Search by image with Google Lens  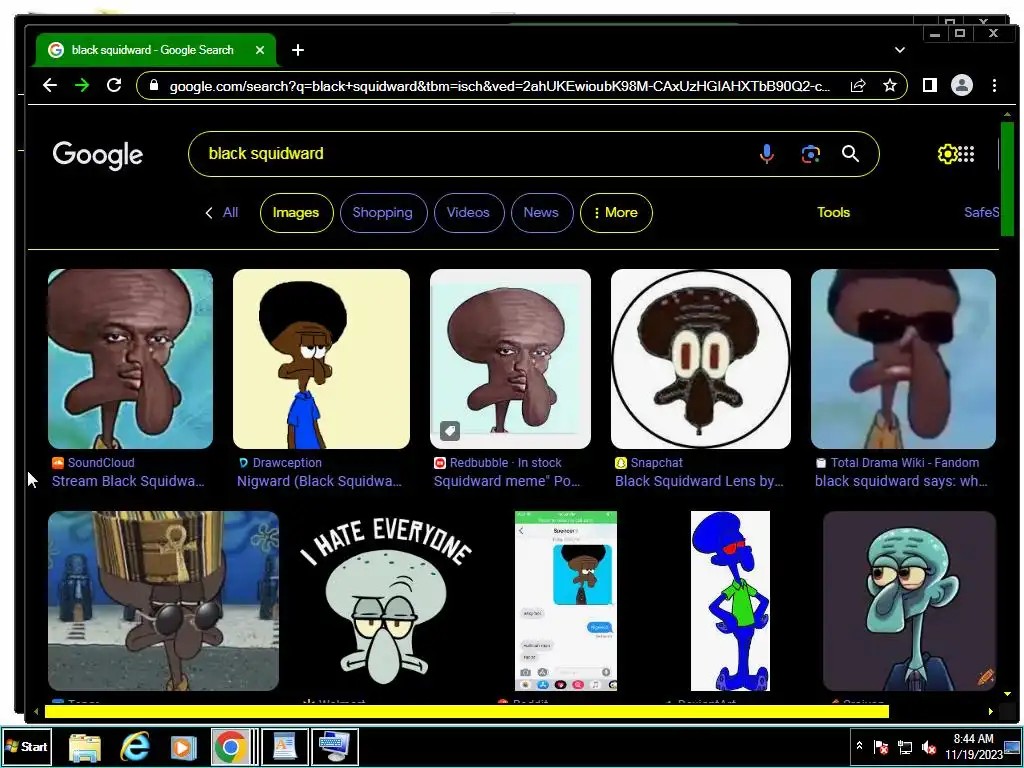point(810,154)
